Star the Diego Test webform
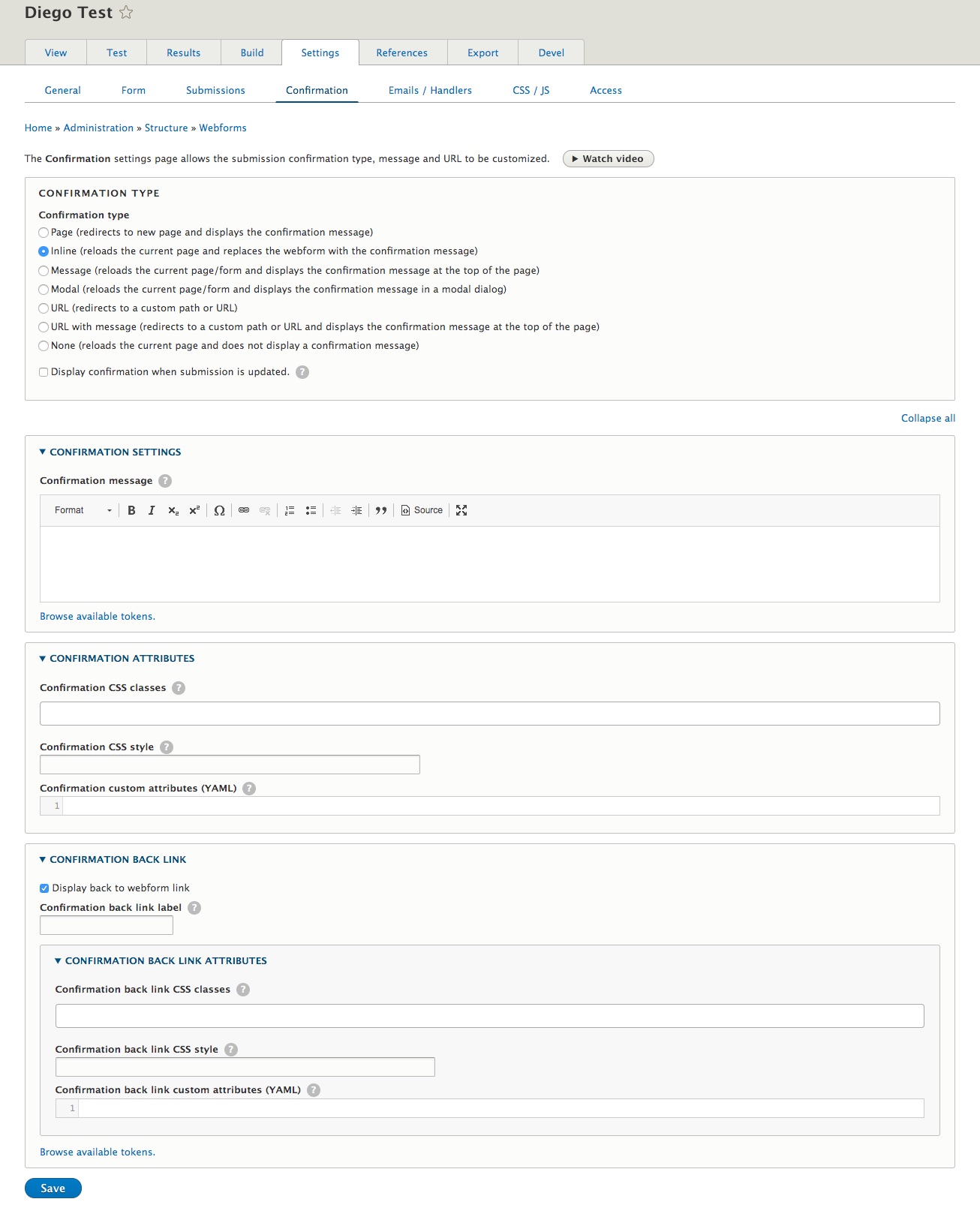 click(x=126, y=13)
